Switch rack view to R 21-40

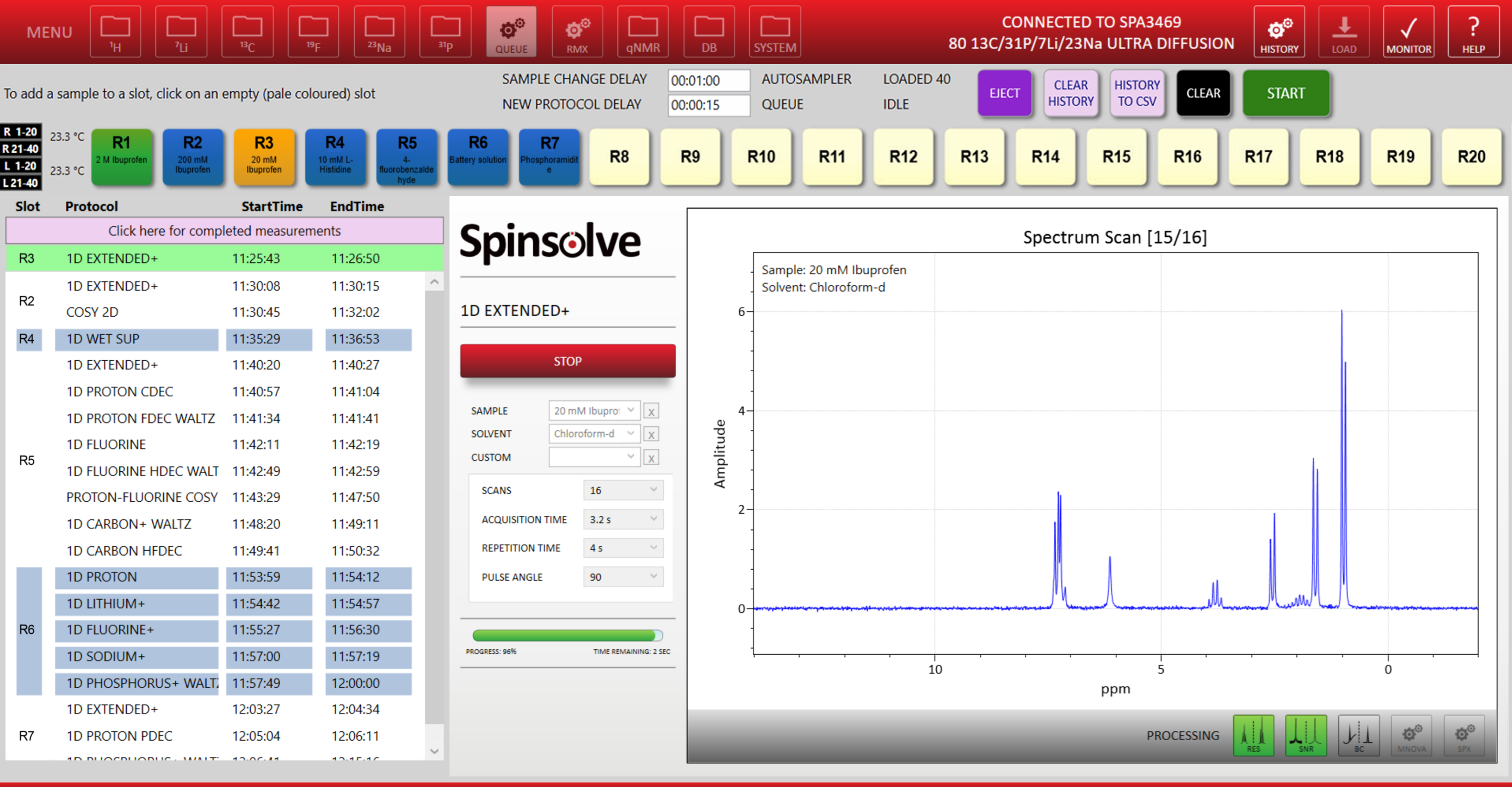click(21, 149)
